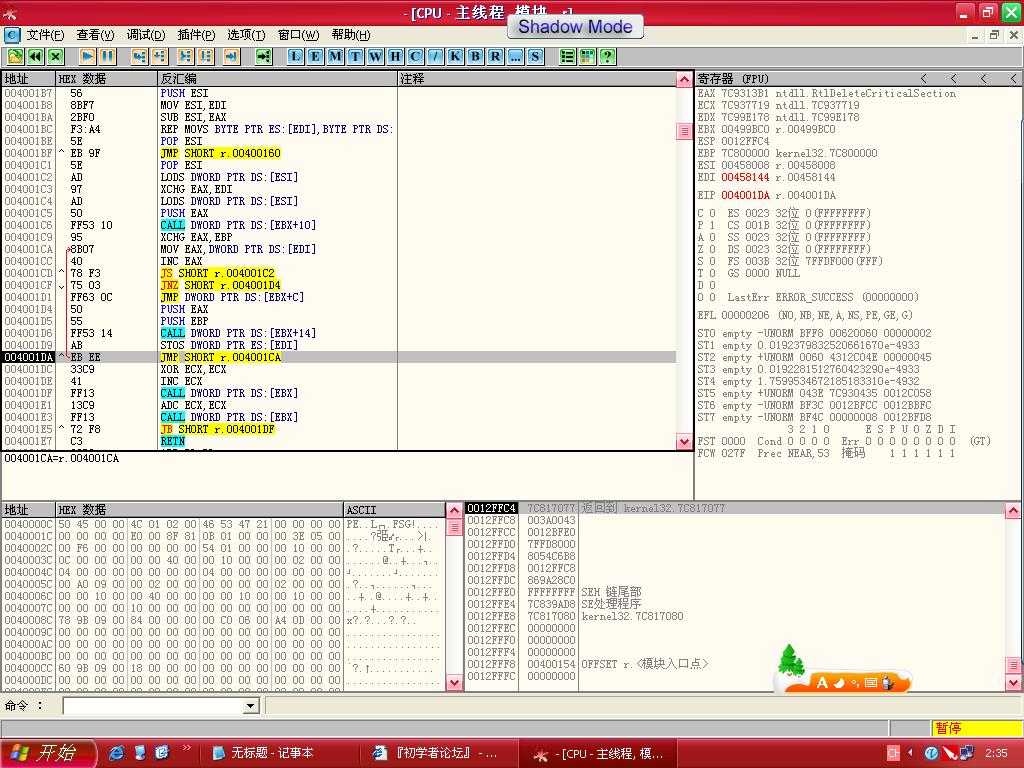This screenshot has width=1024, height=768.
Task: Click the 寄存器 (FPU) header to switch view
Action: [x=733, y=78]
